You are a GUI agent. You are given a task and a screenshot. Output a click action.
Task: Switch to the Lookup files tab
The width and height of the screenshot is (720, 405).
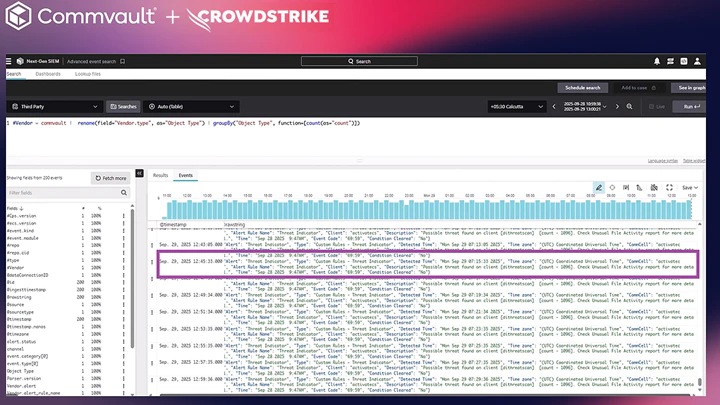pyautogui.click(x=88, y=74)
